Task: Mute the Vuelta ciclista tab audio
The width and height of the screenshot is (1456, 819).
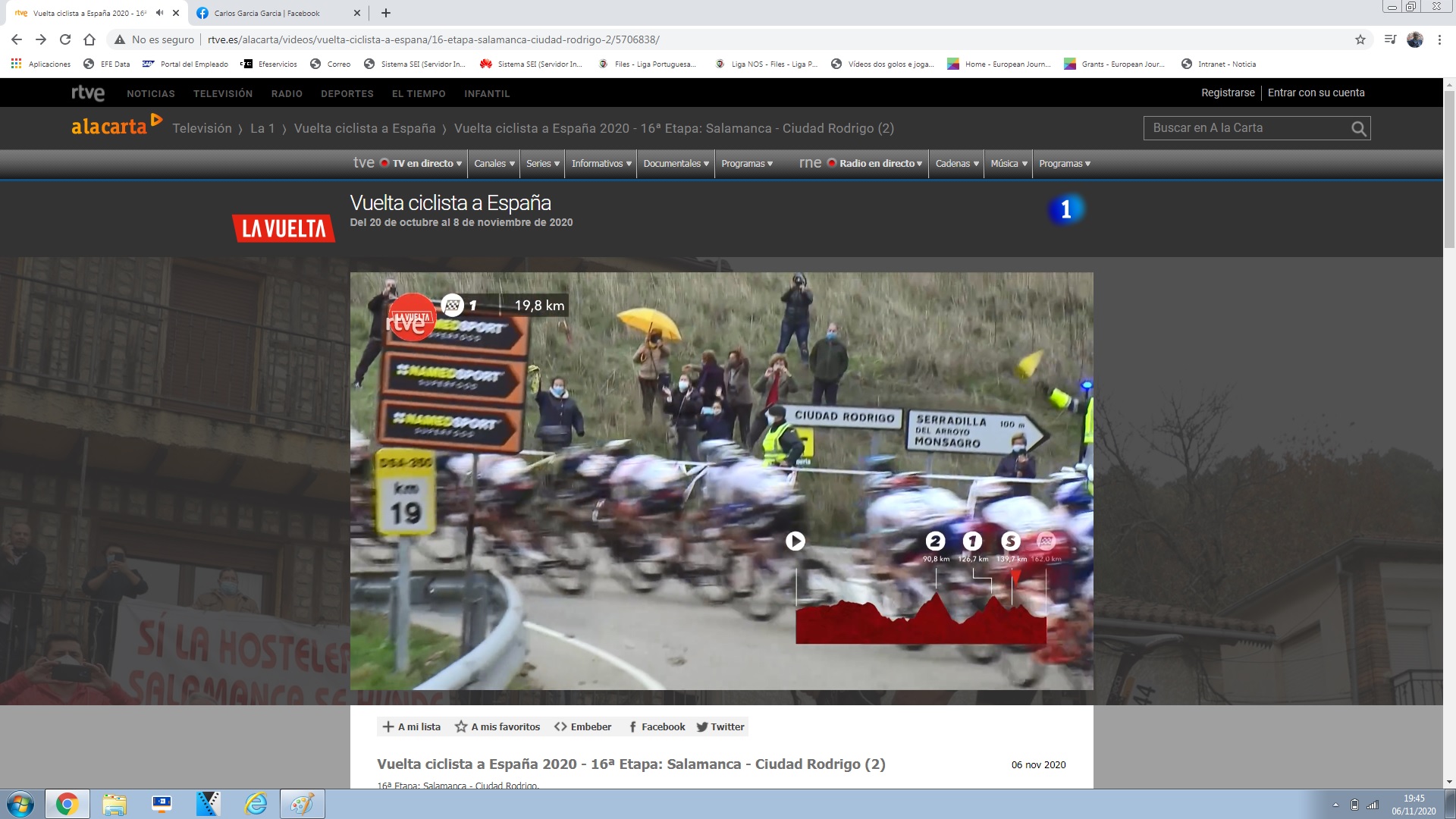Action: coord(159,13)
